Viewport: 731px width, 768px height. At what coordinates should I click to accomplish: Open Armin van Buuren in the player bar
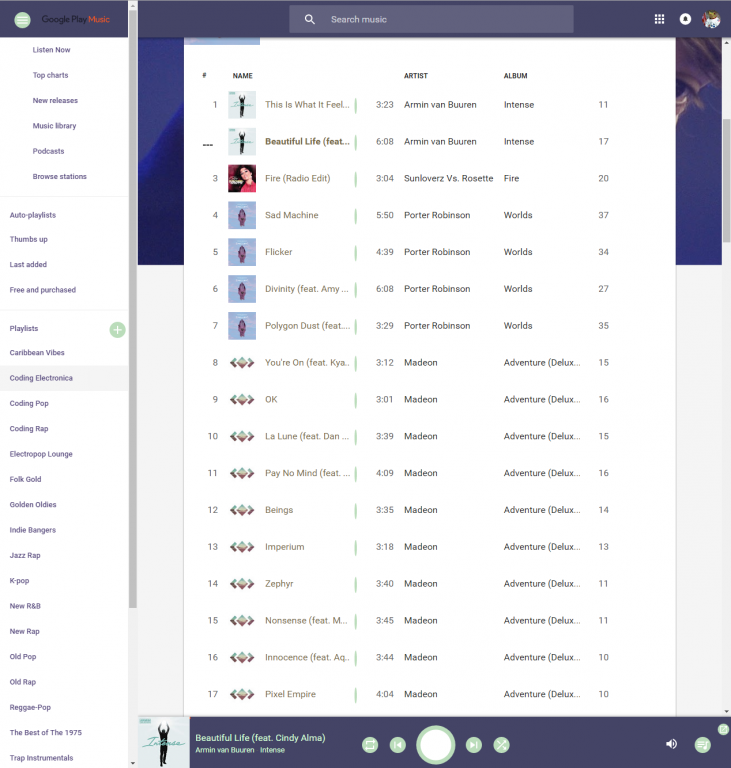(225, 750)
